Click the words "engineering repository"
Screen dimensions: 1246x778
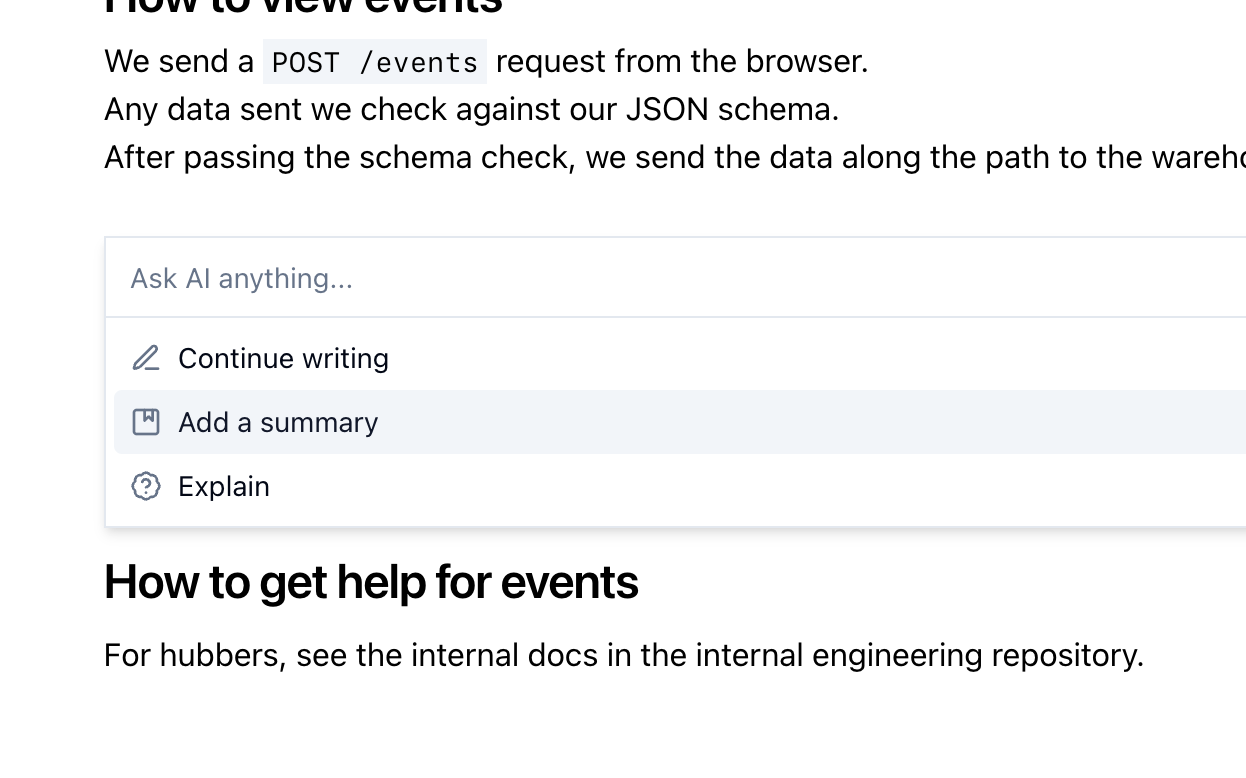[x=975, y=655]
